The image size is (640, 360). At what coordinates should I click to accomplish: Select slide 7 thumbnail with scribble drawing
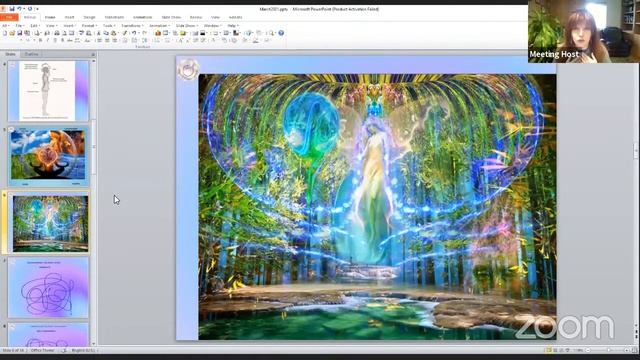point(48,287)
